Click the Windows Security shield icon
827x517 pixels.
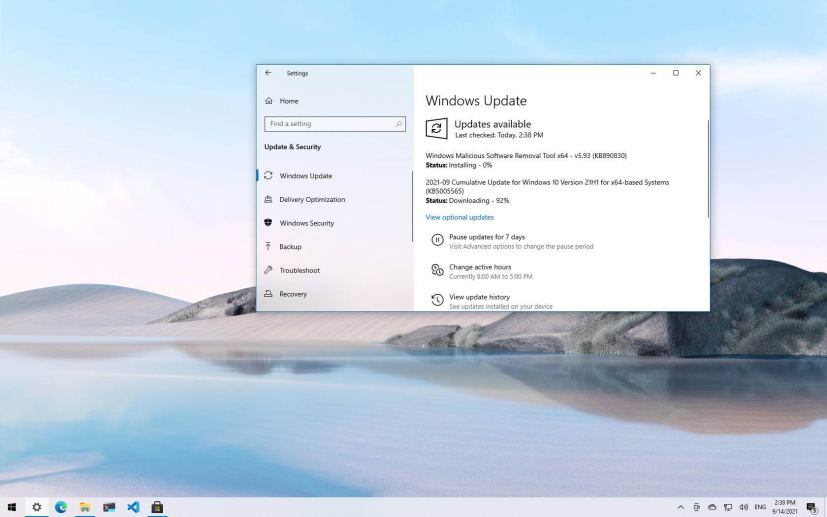pos(268,223)
